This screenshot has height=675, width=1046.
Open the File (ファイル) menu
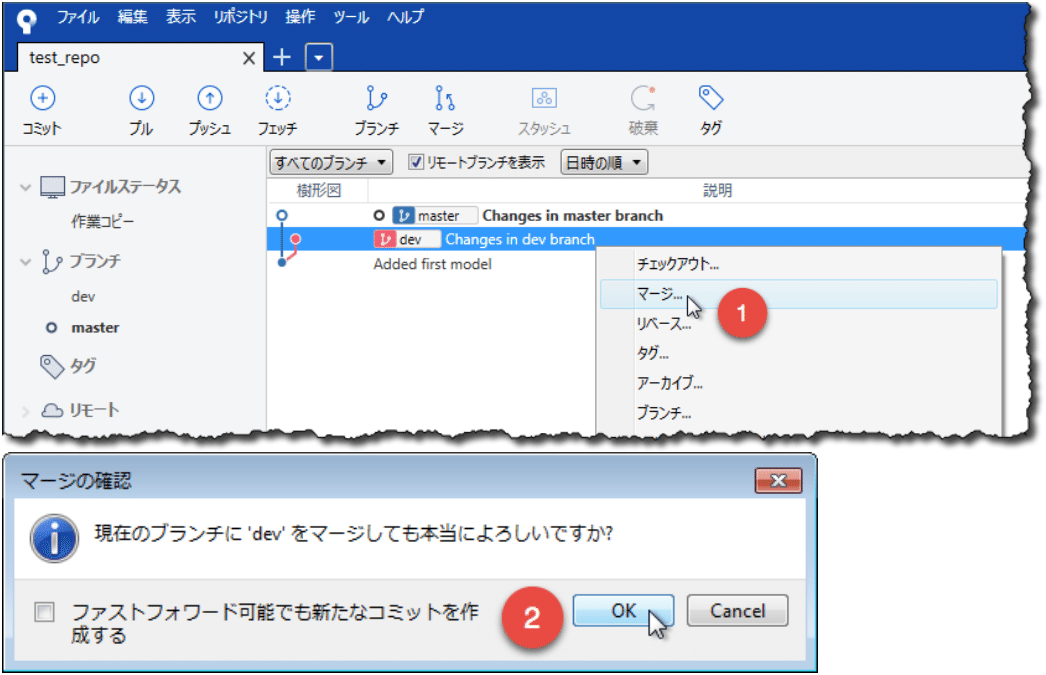point(77,17)
